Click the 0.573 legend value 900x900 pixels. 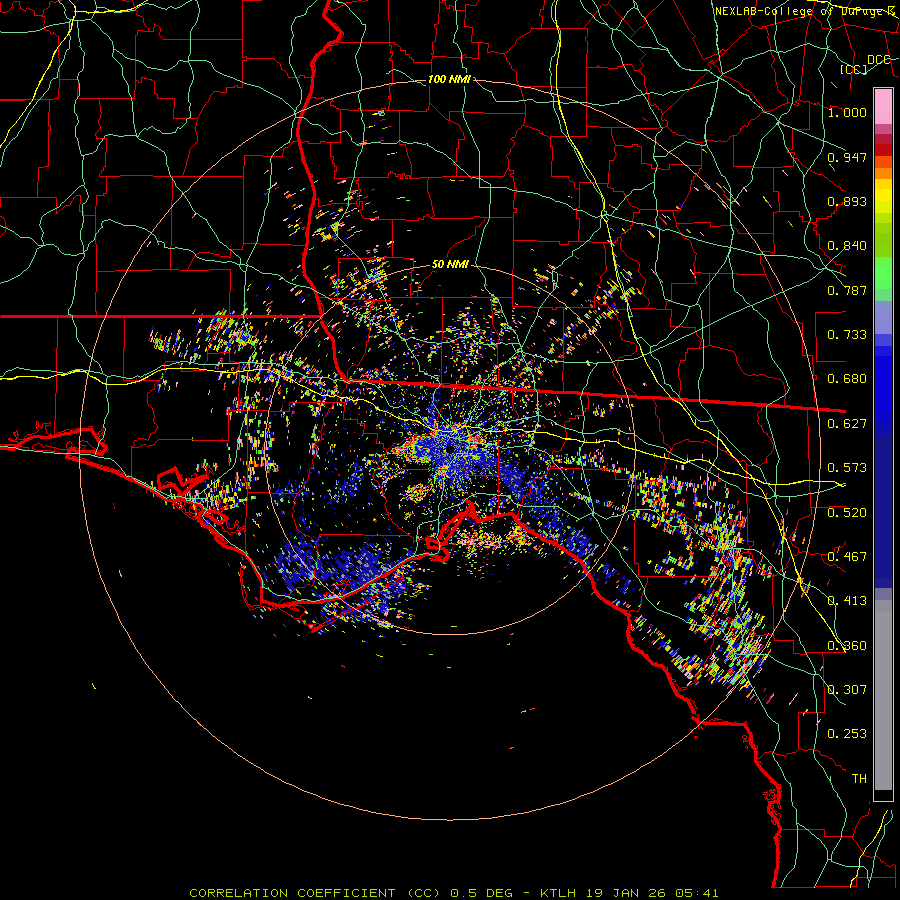click(847, 468)
